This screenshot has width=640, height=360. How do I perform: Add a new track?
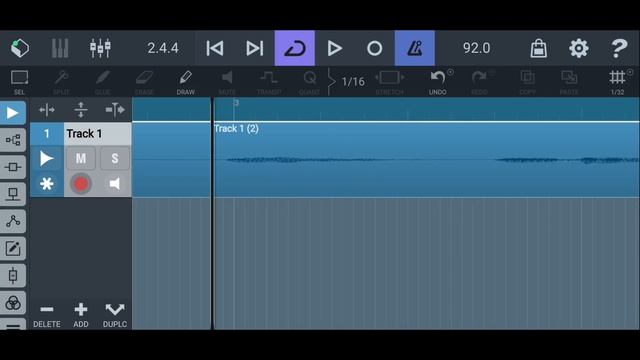click(x=81, y=315)
